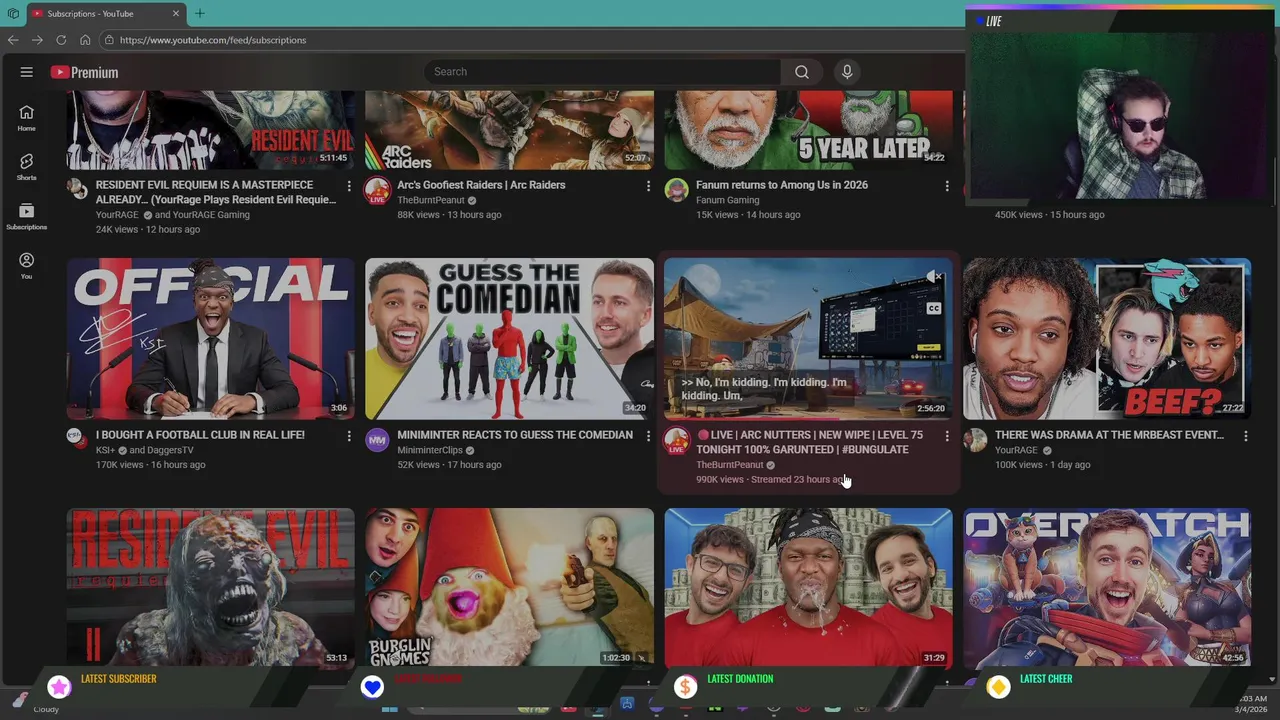The width and height of the screenshot is (1280, 720).
Task: Open the Resident Evil zombie thumbnail, 53:13
Action: pos(210,588)
